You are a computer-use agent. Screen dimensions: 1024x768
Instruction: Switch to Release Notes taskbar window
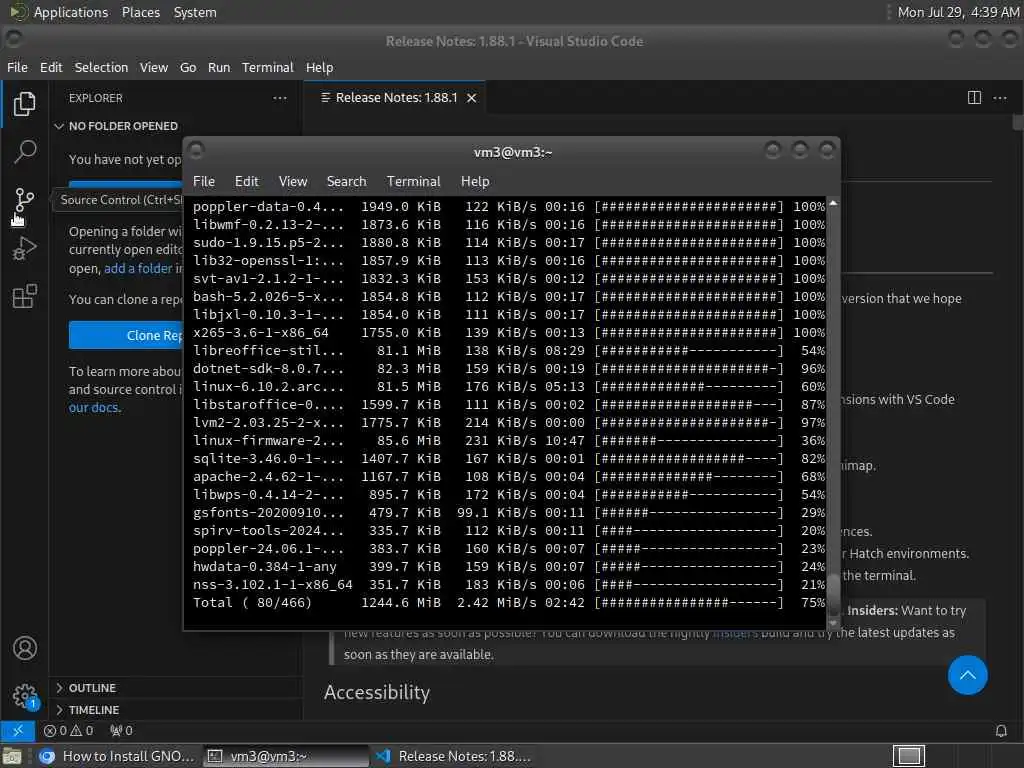point(454,756)
